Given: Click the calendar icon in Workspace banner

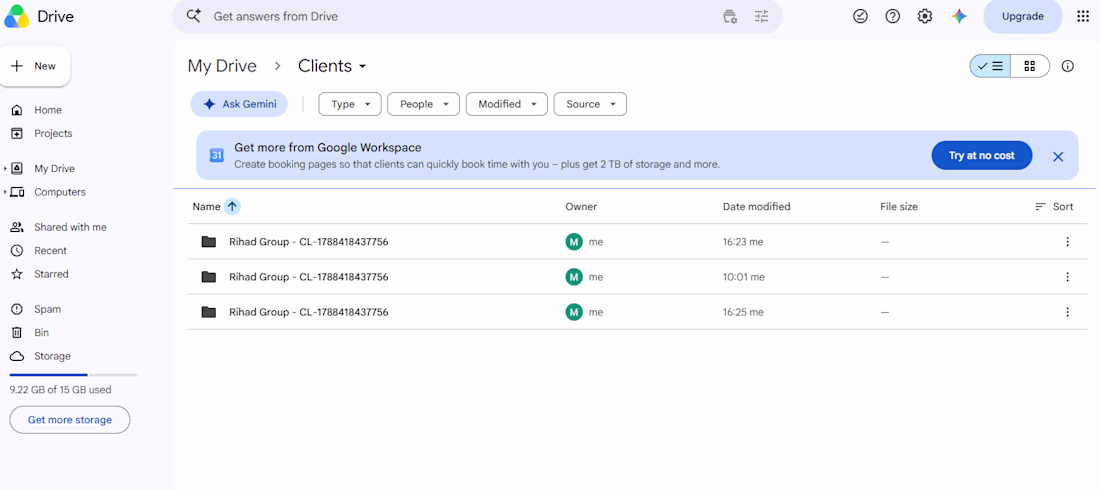Looking at the screenshot, I should [217, 155].
